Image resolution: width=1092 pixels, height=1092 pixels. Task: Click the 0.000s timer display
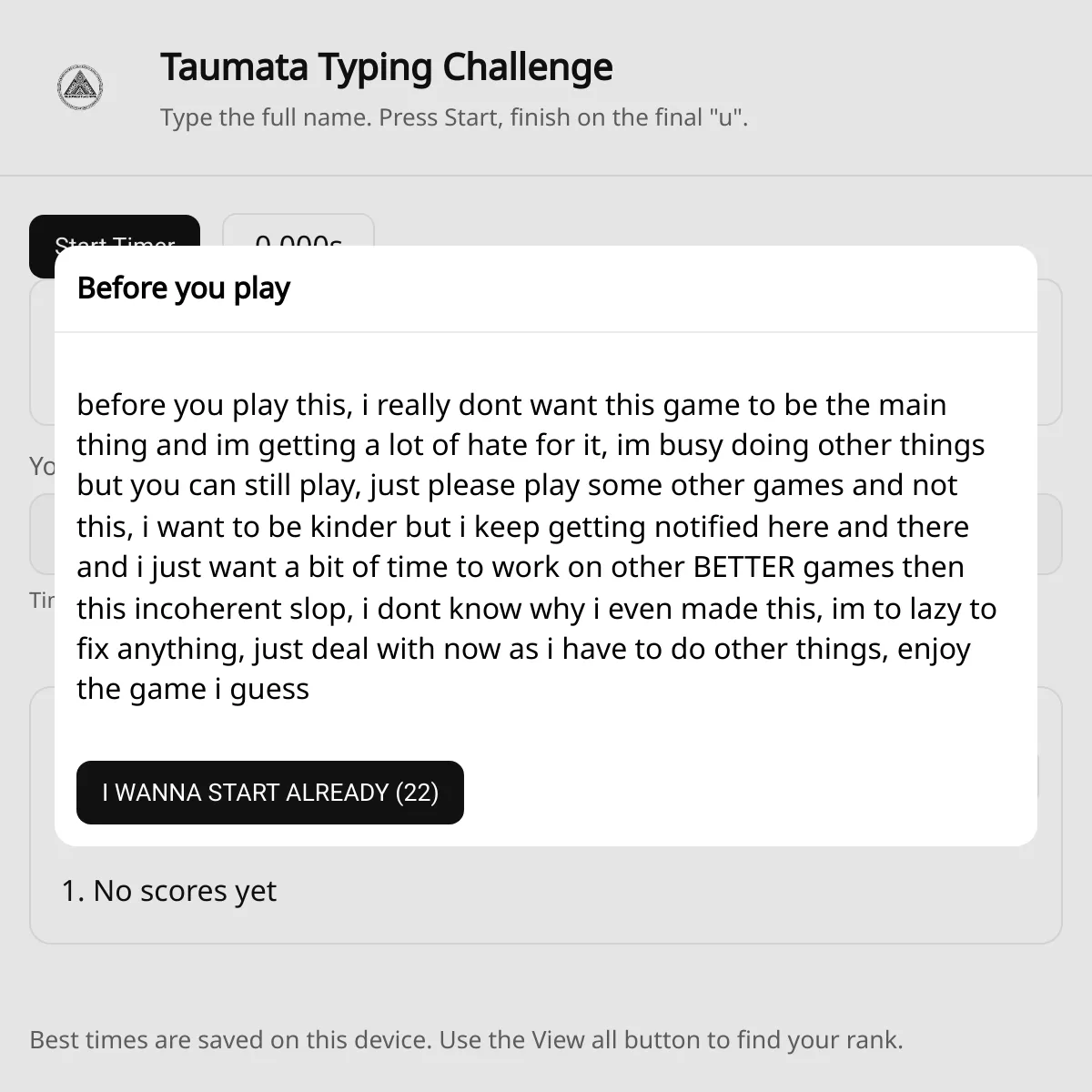tap(298, 231)
